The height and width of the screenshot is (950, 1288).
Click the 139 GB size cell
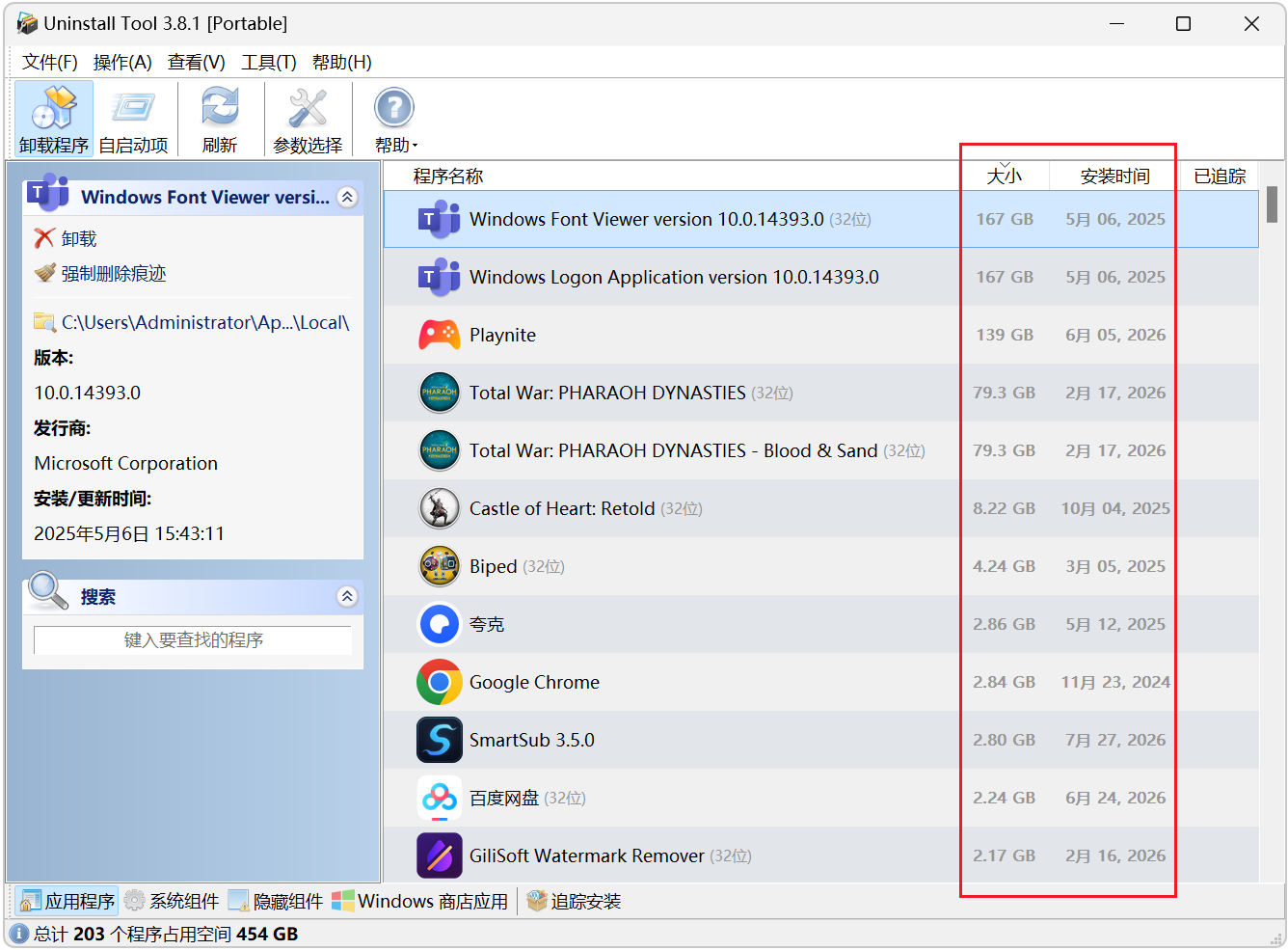click(x=1005, y=335)
